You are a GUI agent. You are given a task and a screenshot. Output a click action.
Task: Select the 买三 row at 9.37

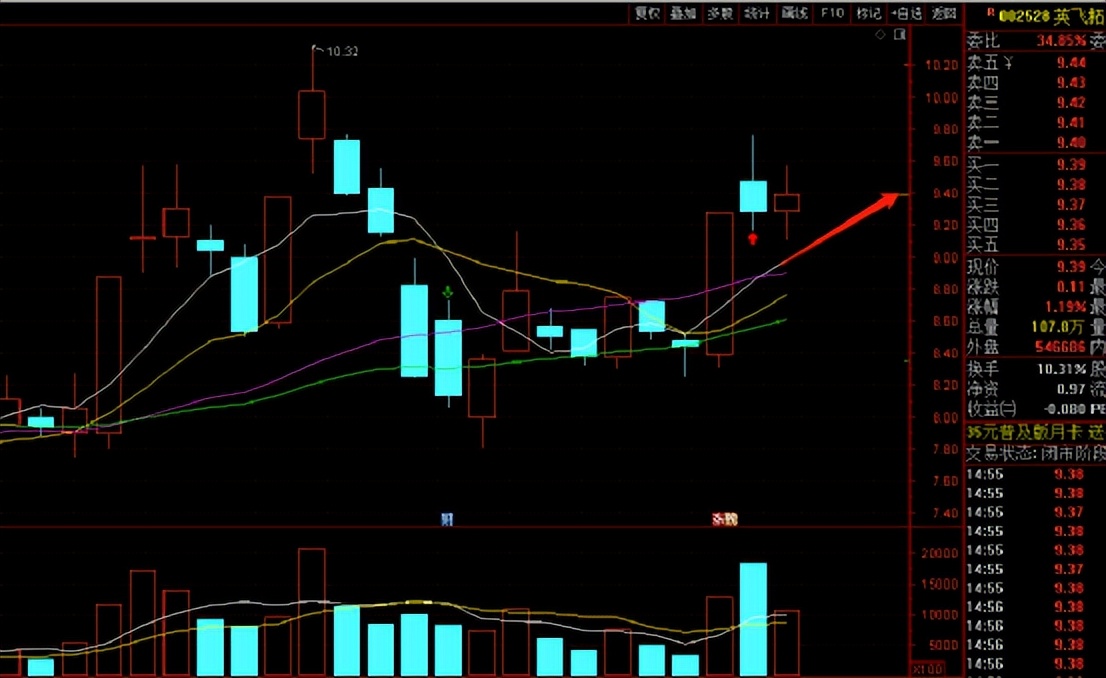tap(1035, 205)
